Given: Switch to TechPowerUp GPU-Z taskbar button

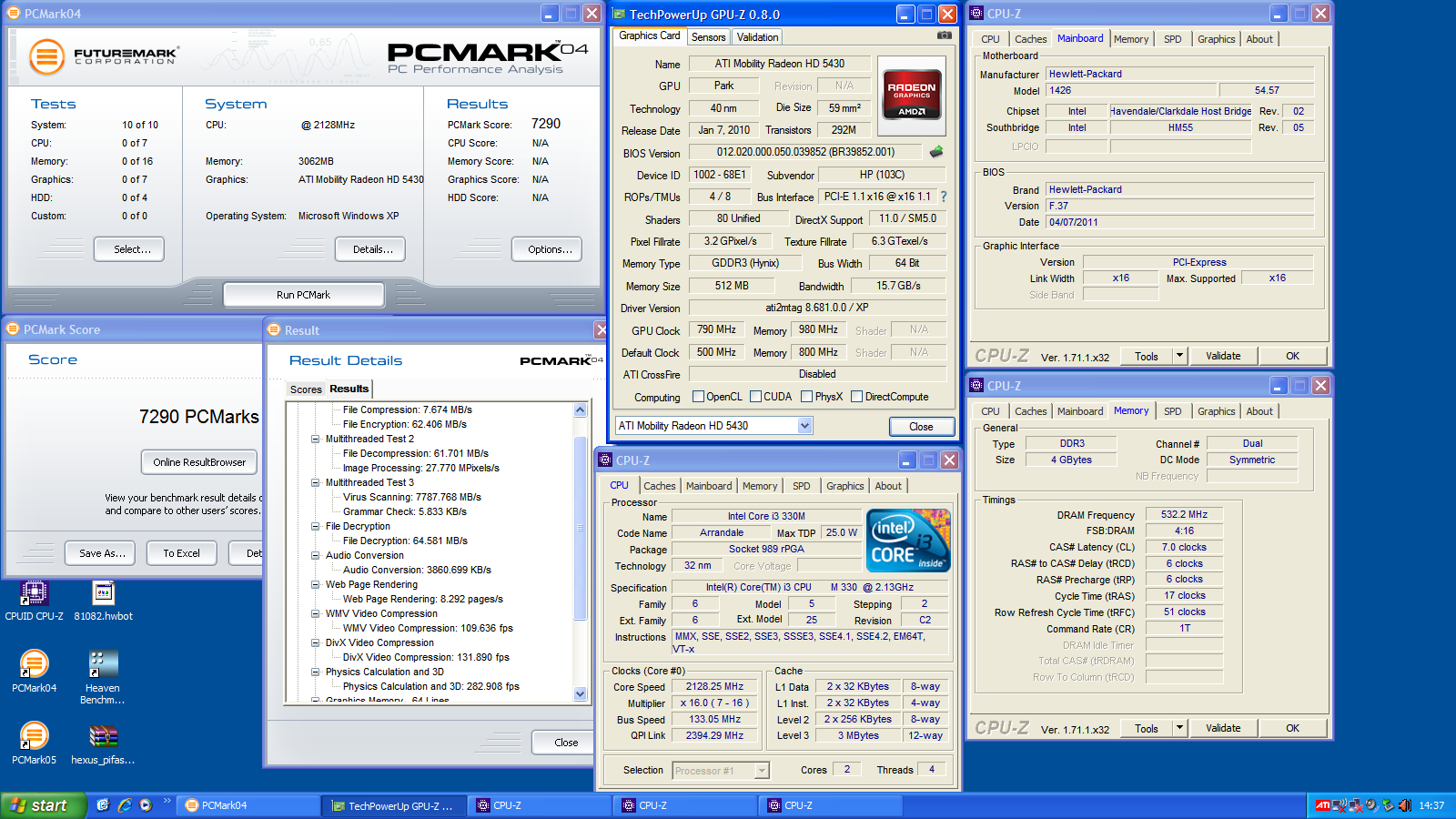Looking at the screenshot, I should pos(395,805).
